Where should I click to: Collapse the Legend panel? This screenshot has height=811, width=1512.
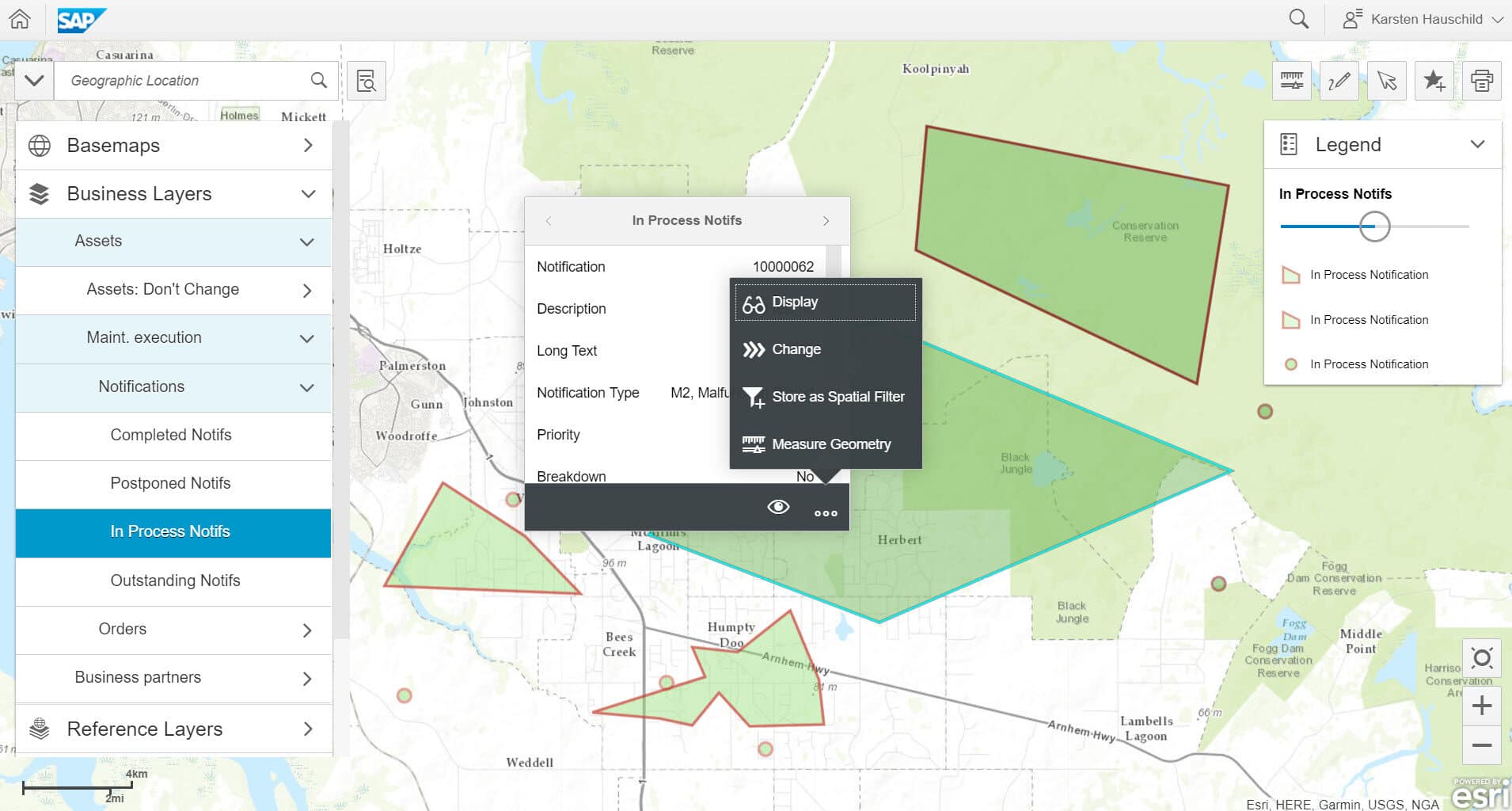coord(1476,144)
